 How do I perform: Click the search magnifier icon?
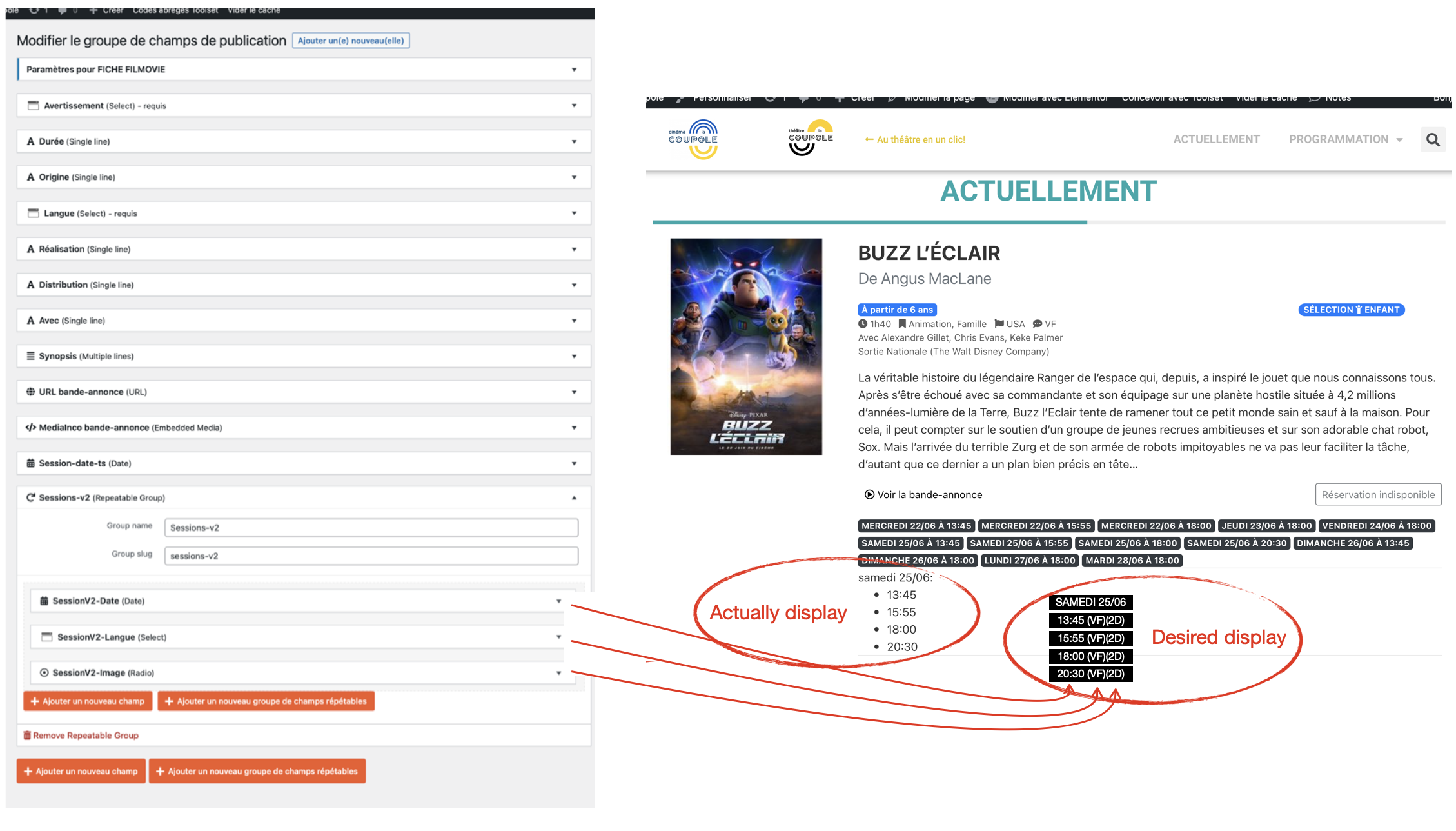point(1432,140)
